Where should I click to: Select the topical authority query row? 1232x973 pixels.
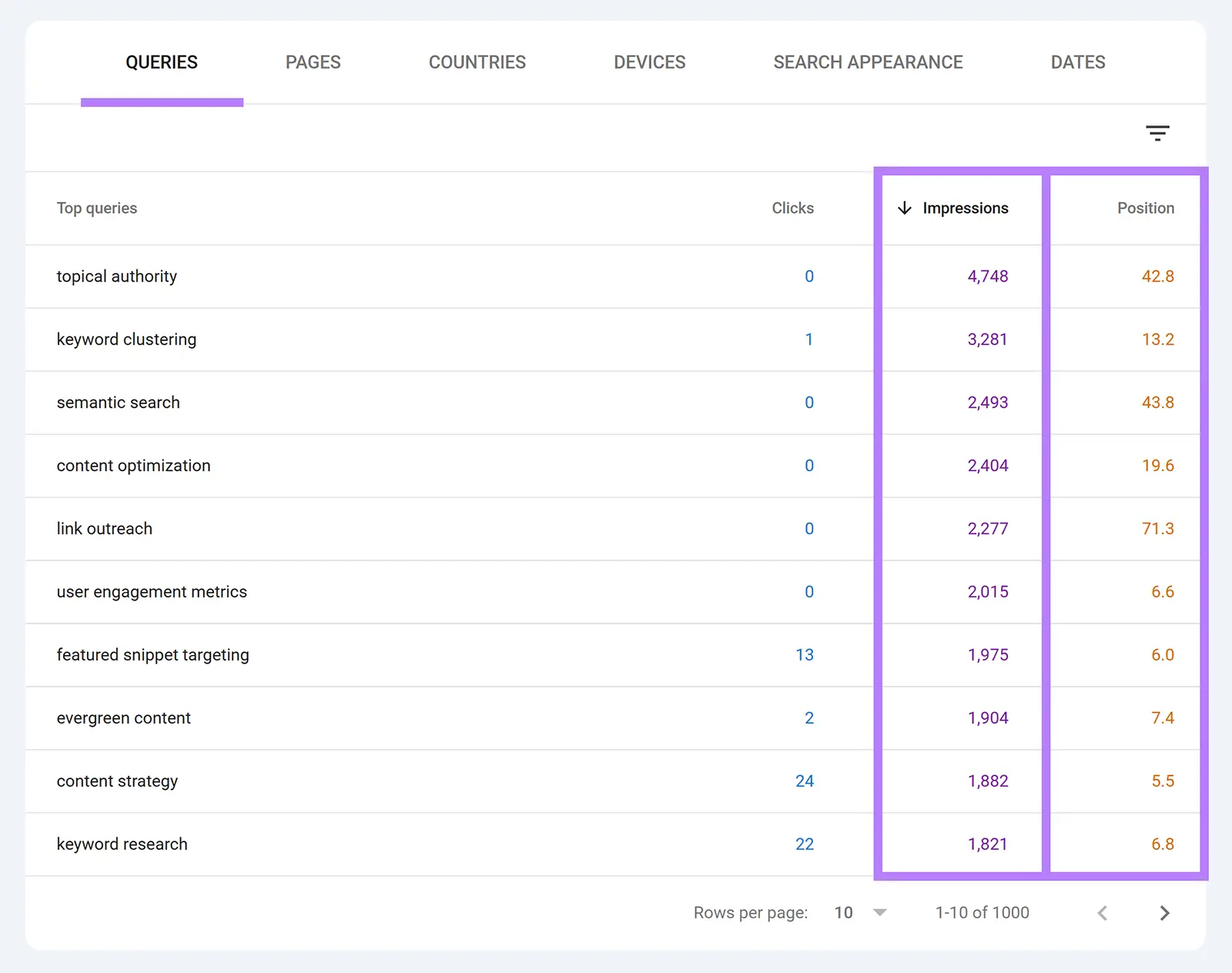116,276
